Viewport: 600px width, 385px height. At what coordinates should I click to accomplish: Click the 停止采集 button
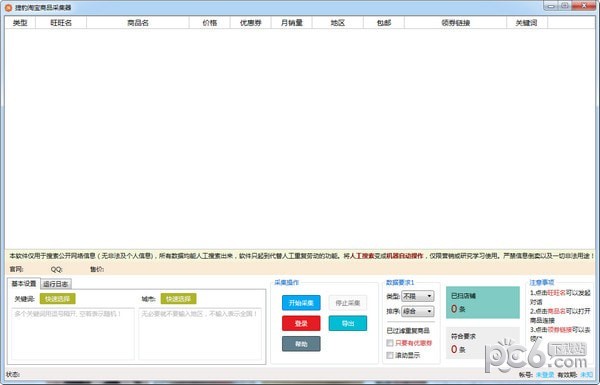347,303
